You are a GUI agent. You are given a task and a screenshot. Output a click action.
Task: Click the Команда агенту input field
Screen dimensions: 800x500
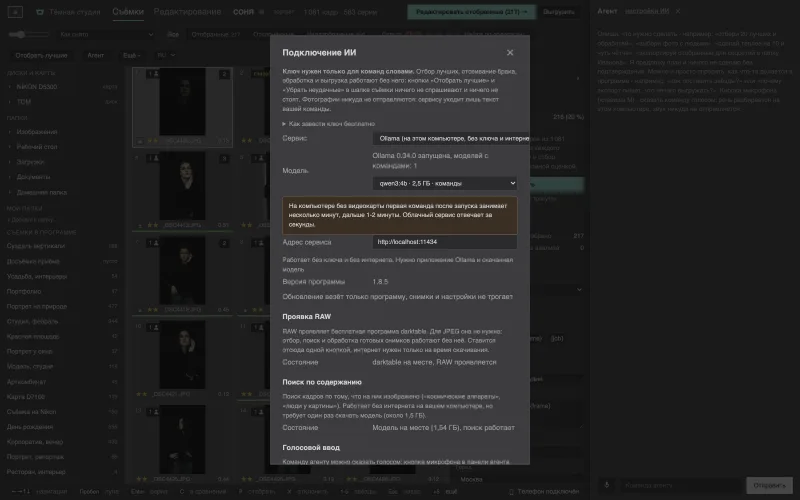[x=680, y=485]
